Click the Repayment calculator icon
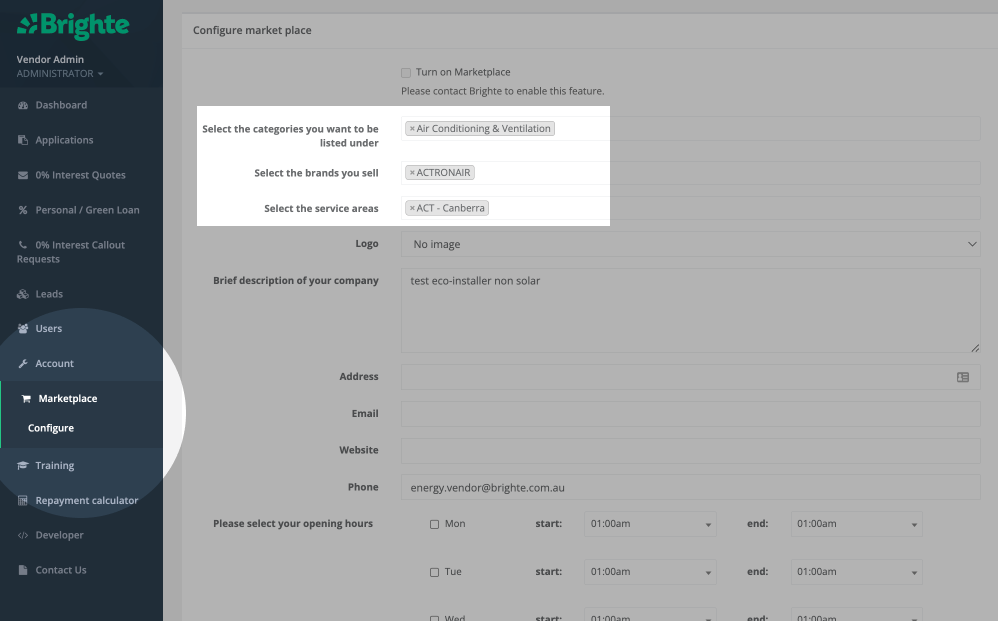The height and width of the screenshot is (621, 998). (x=23, y=500)
